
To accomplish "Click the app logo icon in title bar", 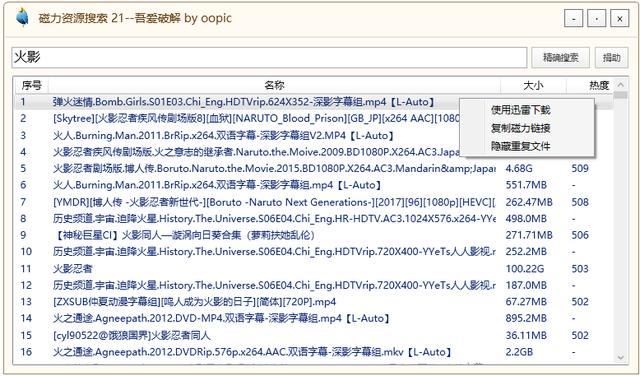I will [22, 18].
